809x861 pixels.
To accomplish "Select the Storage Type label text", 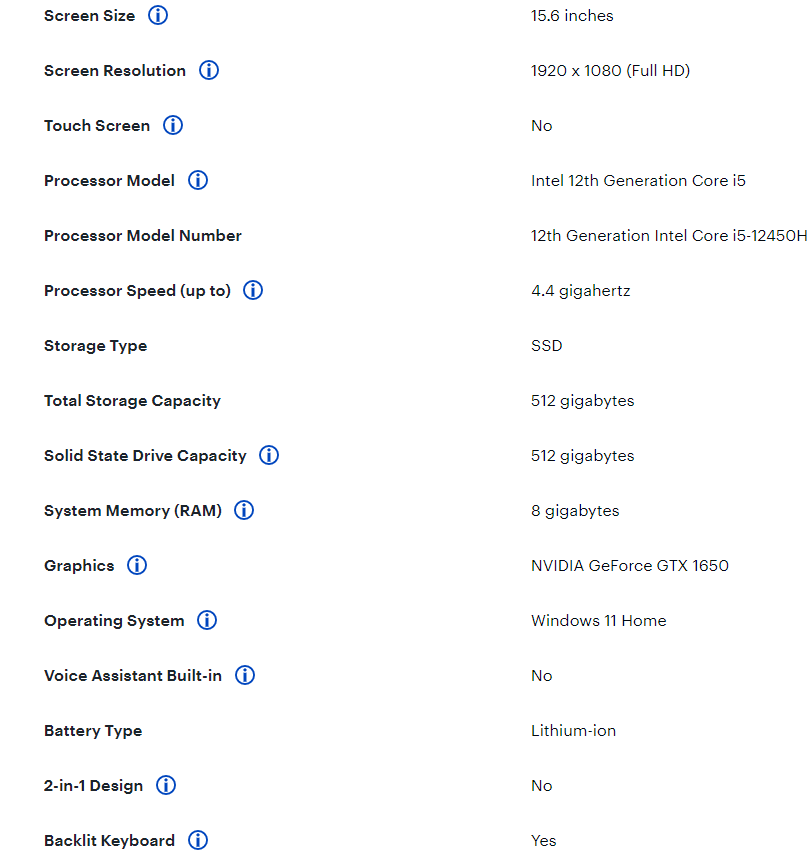I will coord(95,346).
